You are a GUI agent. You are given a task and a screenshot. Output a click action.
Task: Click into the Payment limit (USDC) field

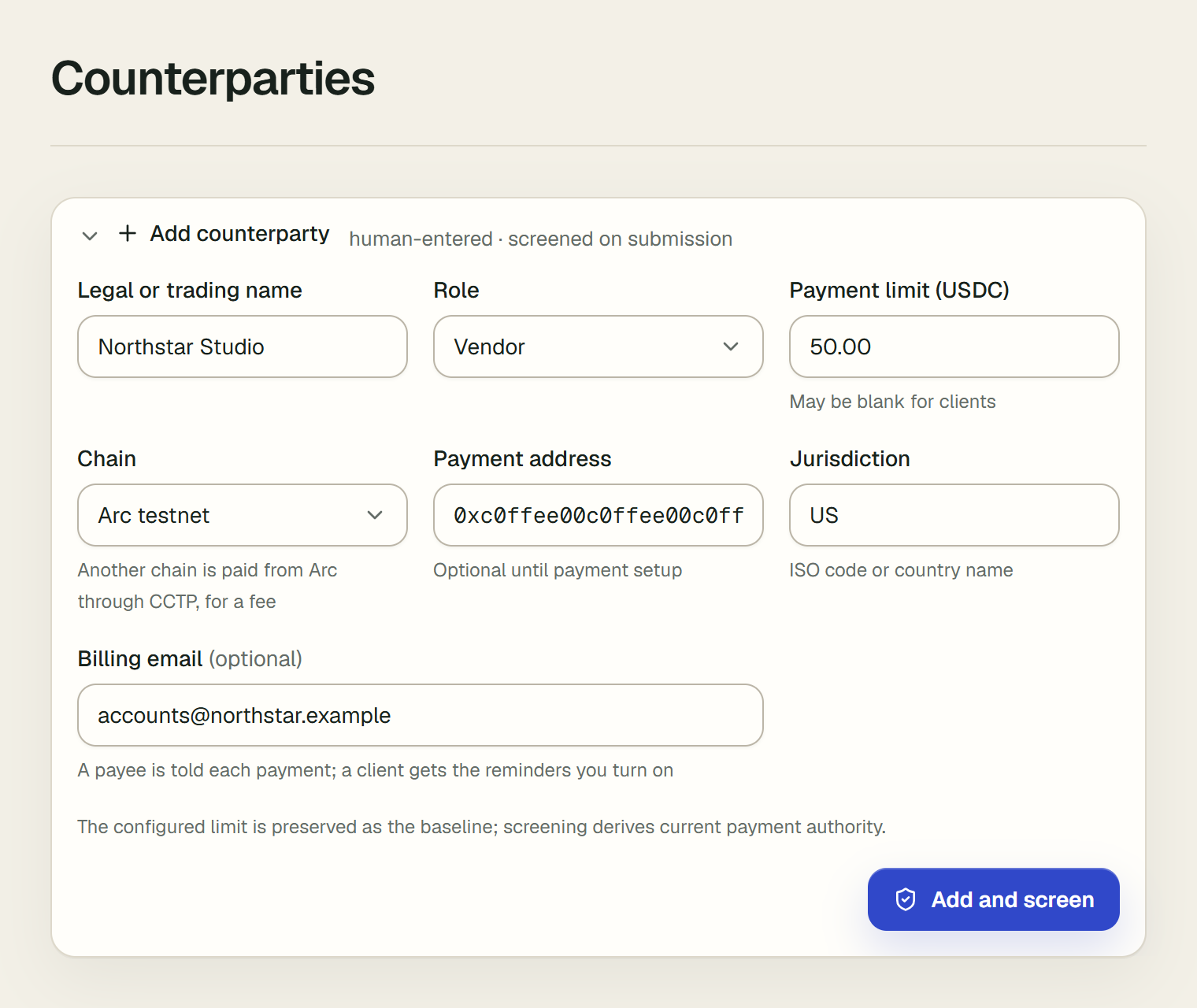point(954,346)
